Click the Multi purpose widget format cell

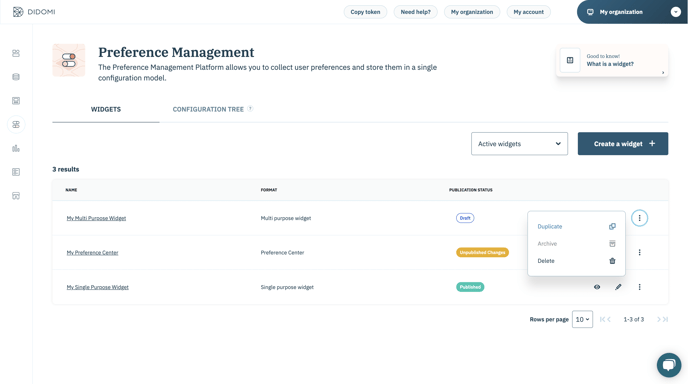click(x=286, y=218)
